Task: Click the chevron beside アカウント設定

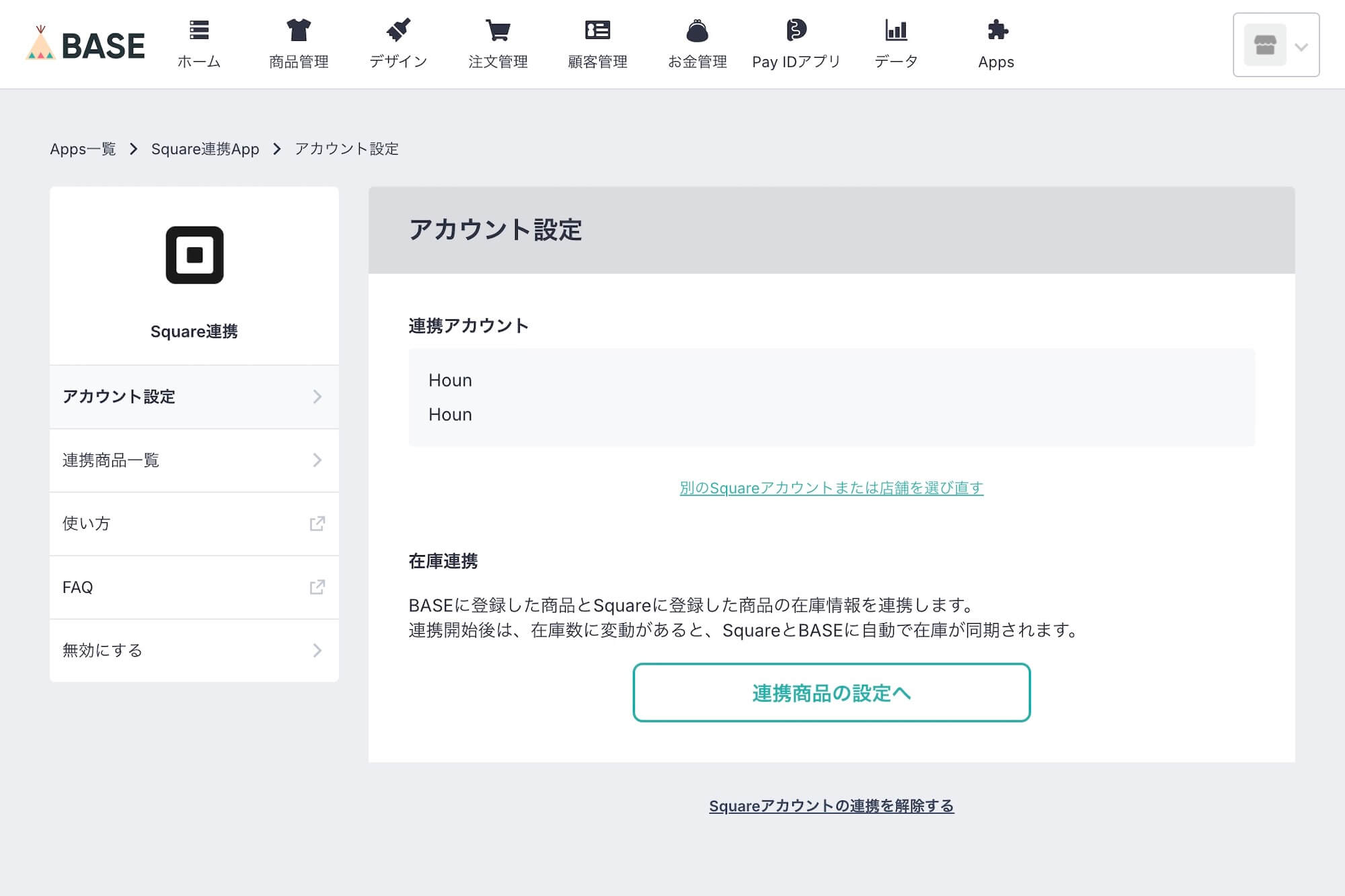Action: pyautogui.click(x=317, y=397)
